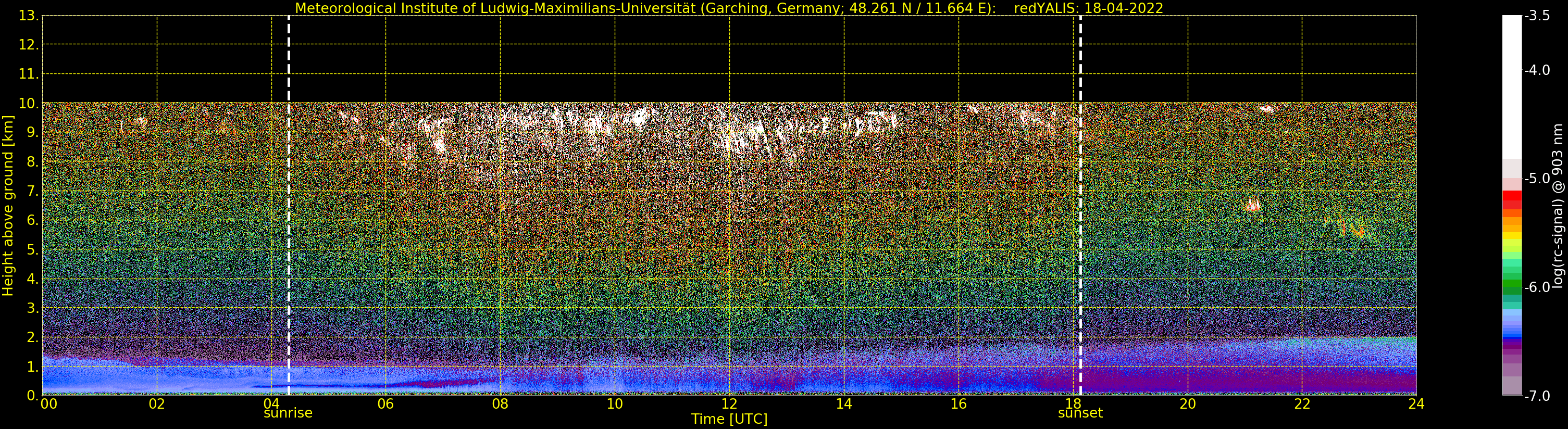The height and width of the screenshot is (429, 1568).
Task: Click the '18' time-axis tick label
Action: coord(1073,403)
